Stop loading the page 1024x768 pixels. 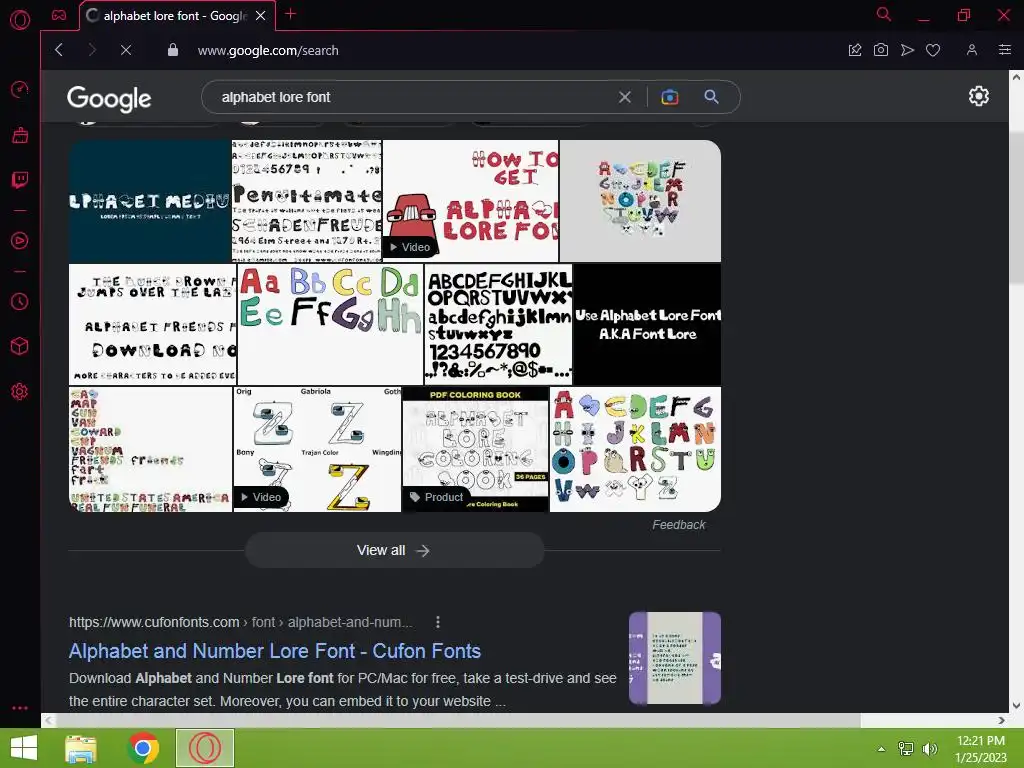126,50
